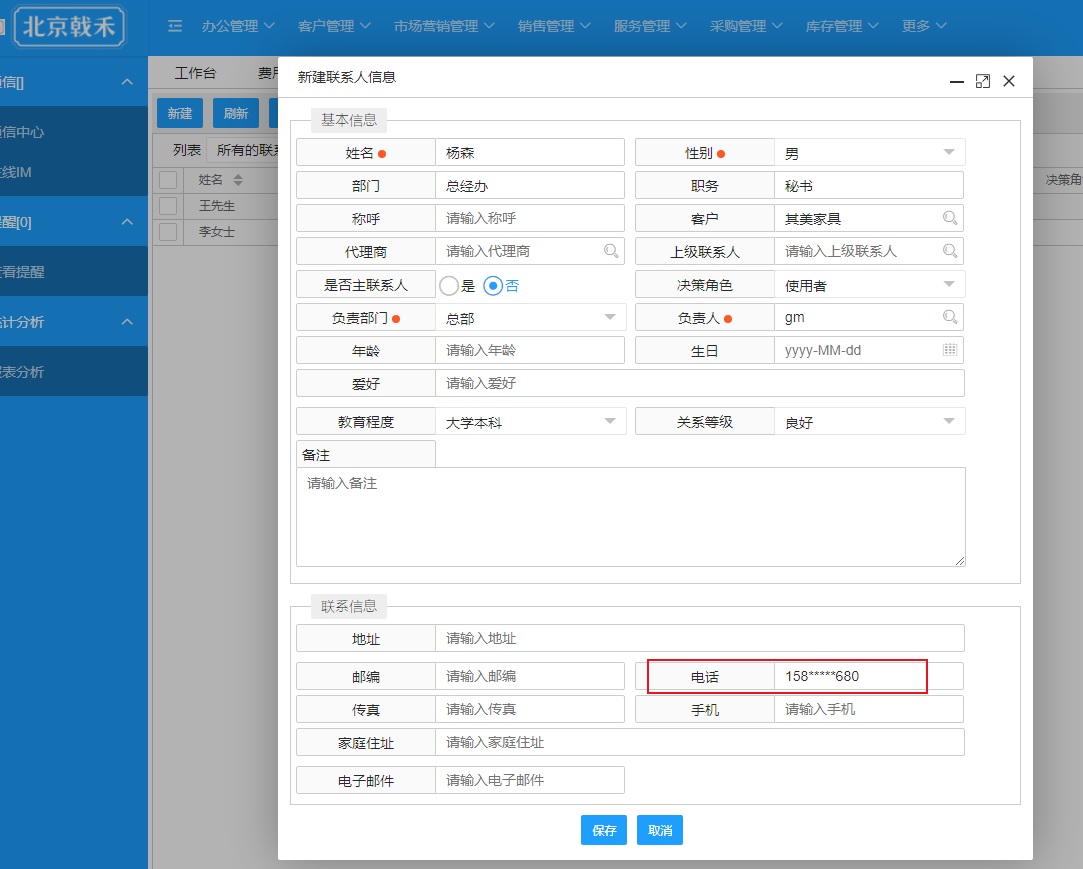Tick the select-all checkbox in list header
The height and width of the screenshot is (869, 1083).
(168, 180)
